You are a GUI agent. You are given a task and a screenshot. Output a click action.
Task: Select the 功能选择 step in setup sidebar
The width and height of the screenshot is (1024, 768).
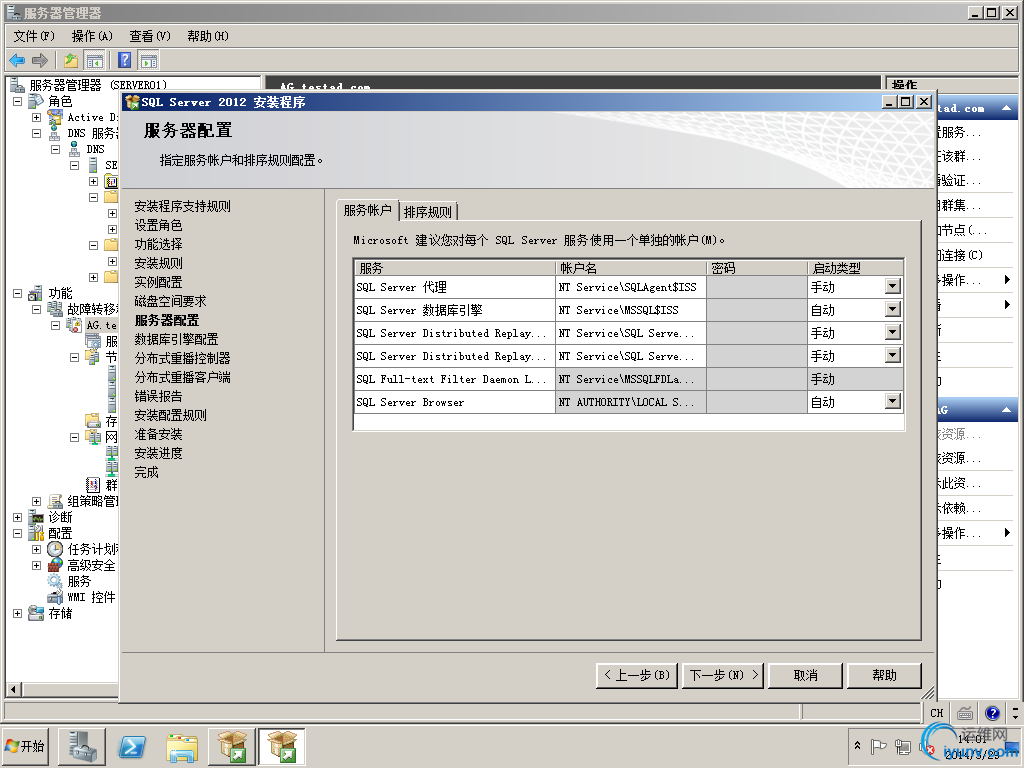[159, 244]
